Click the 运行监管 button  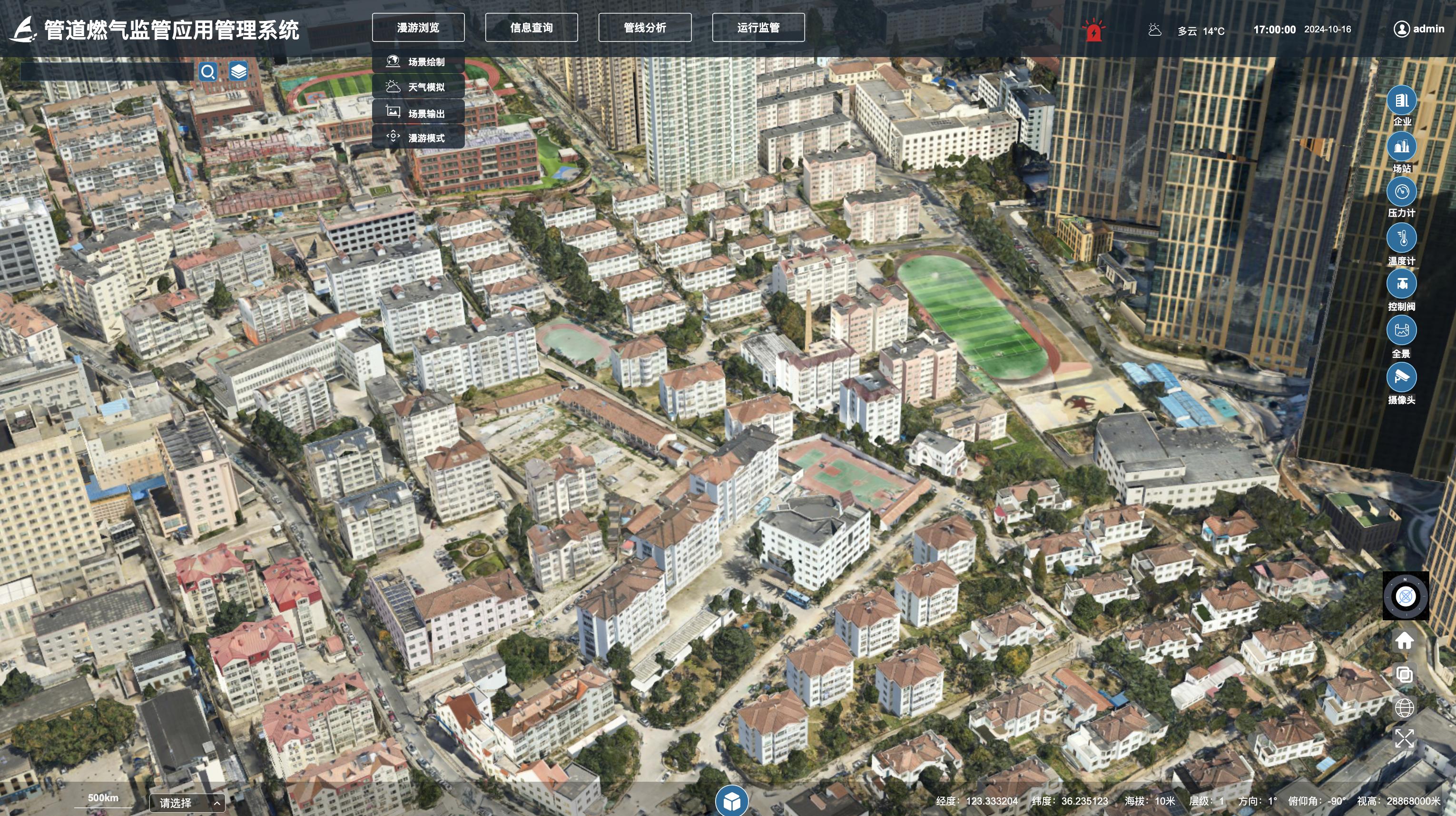point(758,28)
